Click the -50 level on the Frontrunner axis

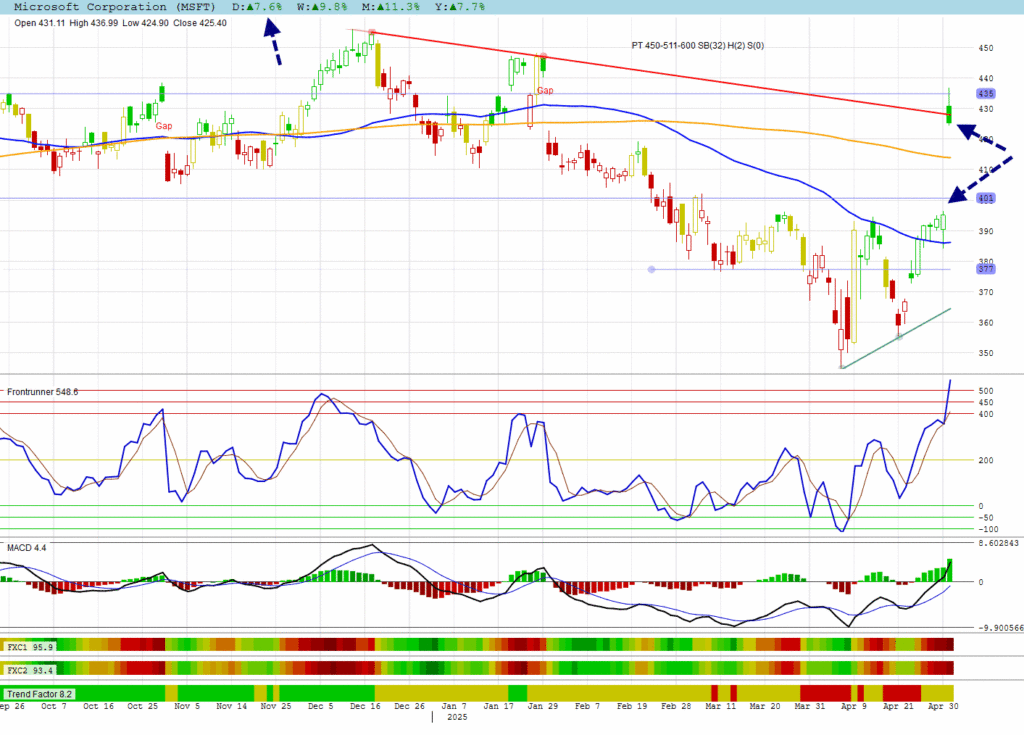tap(983, 517)
